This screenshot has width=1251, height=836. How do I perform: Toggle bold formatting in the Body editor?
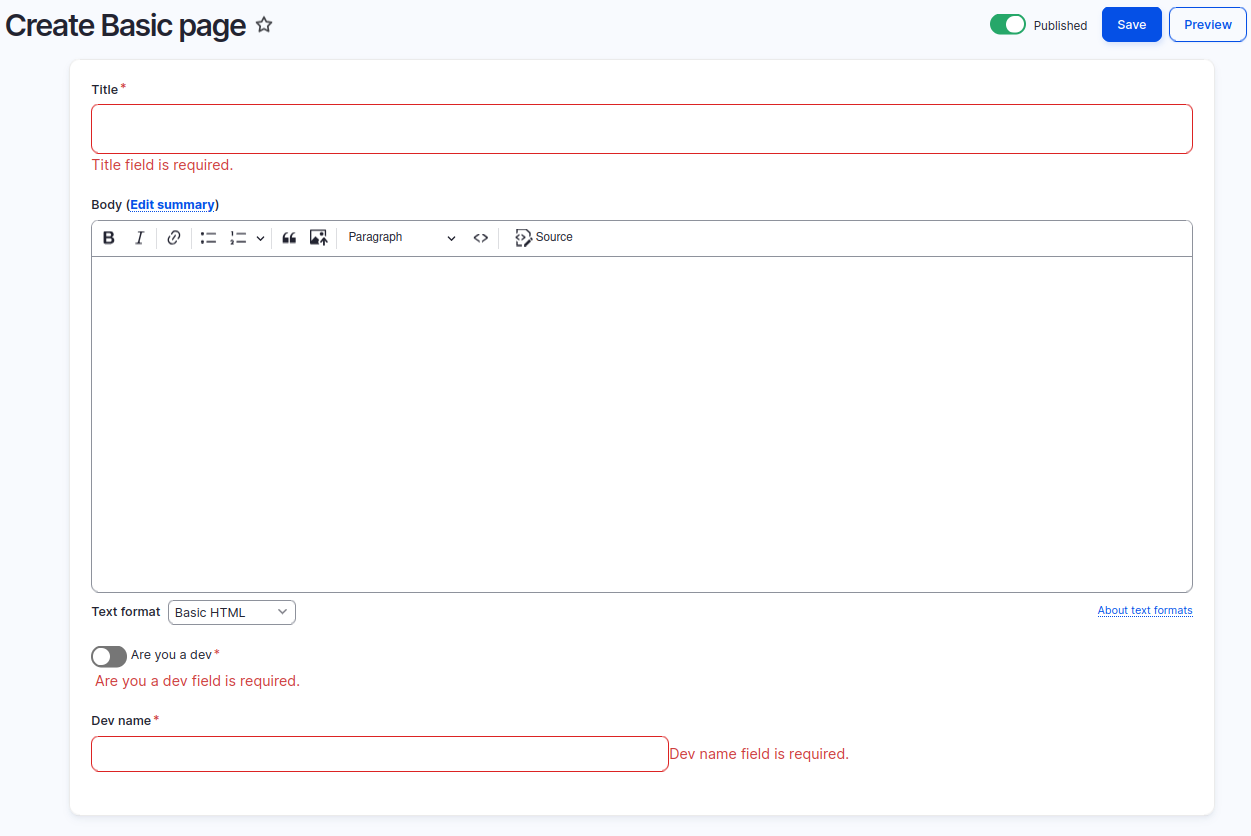tap(109, 238)
